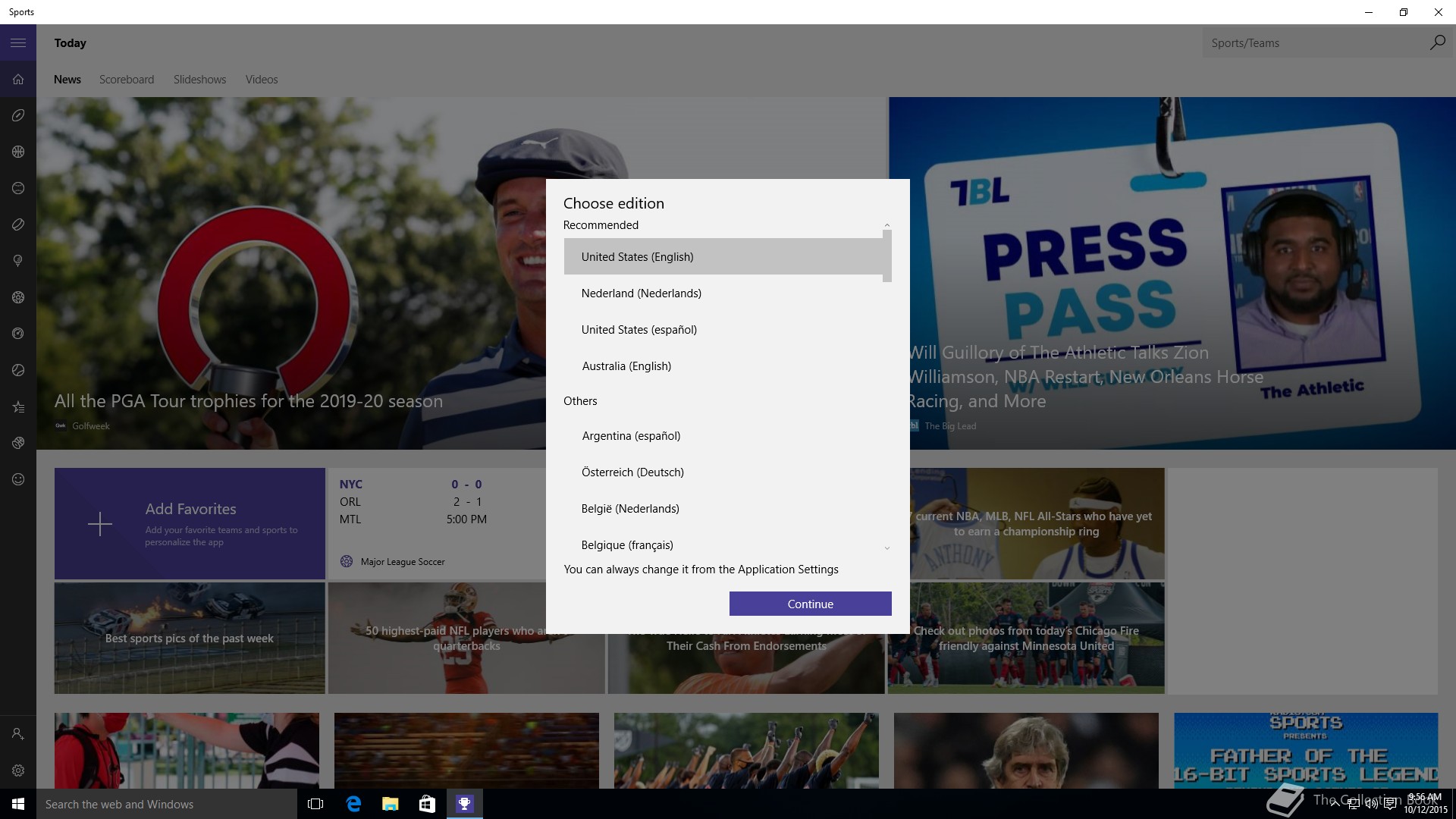Pick Argentina (español) edition
The image size is (1456, 819).
[x=723, y=436]
